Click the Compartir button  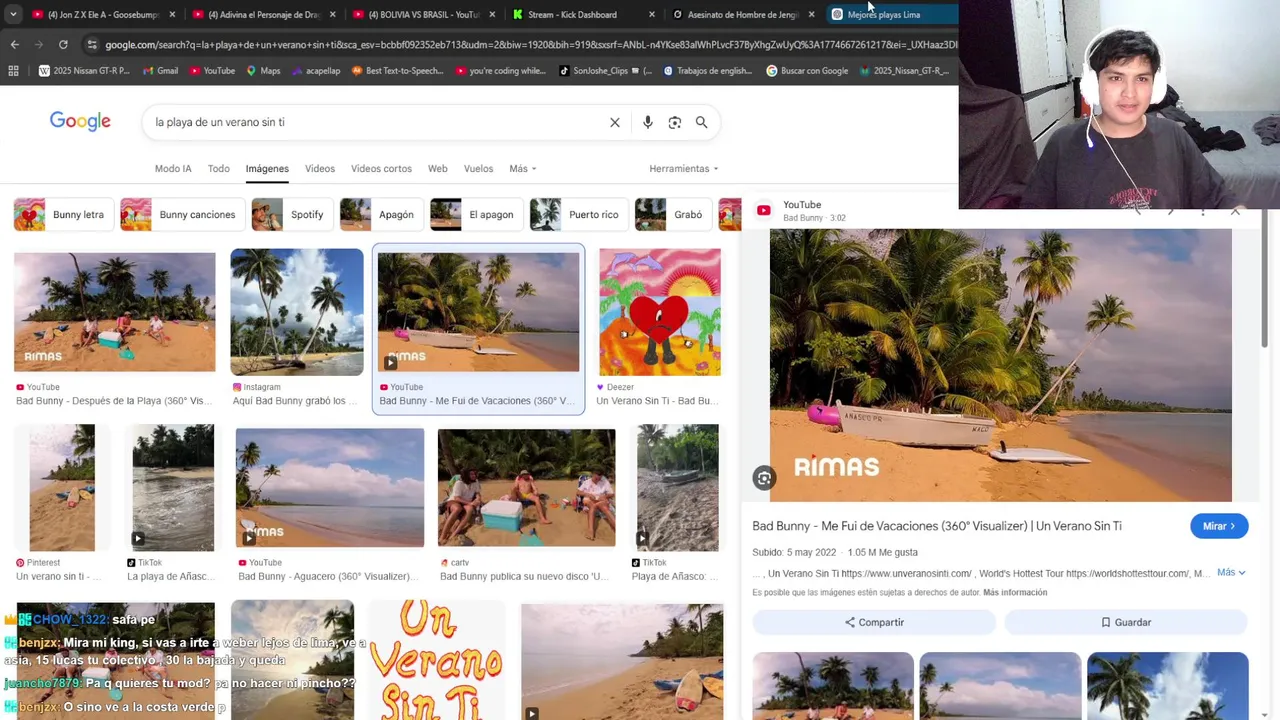click(x=874, y=622)
